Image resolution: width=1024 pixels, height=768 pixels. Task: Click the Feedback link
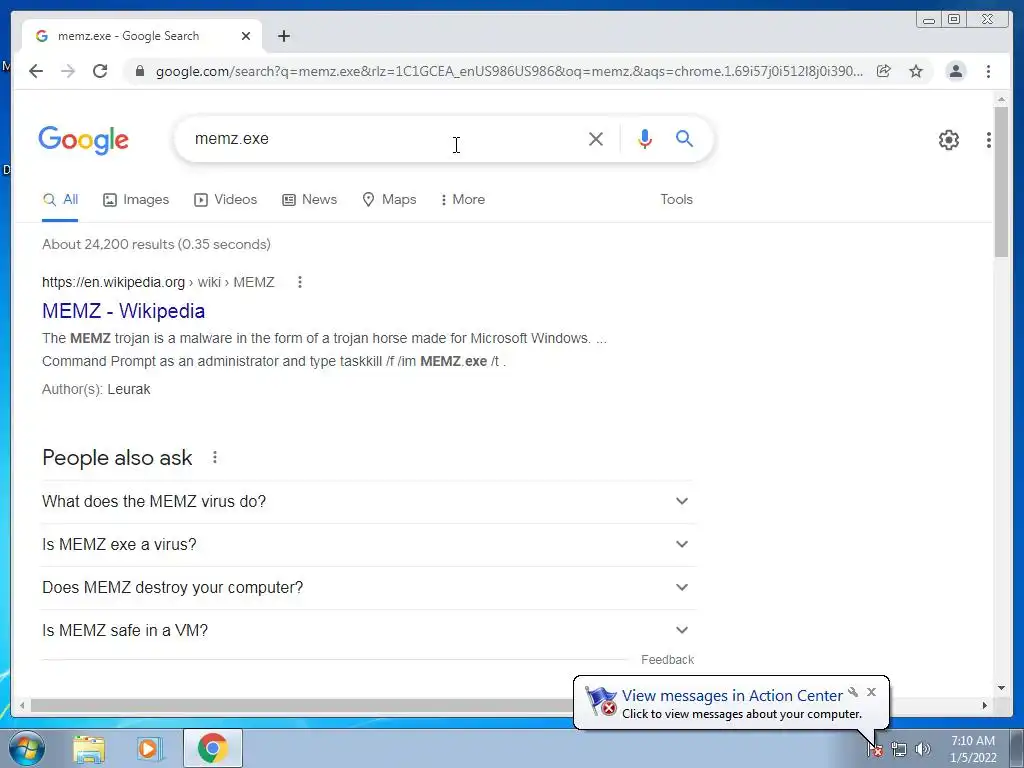click(667, 660)
